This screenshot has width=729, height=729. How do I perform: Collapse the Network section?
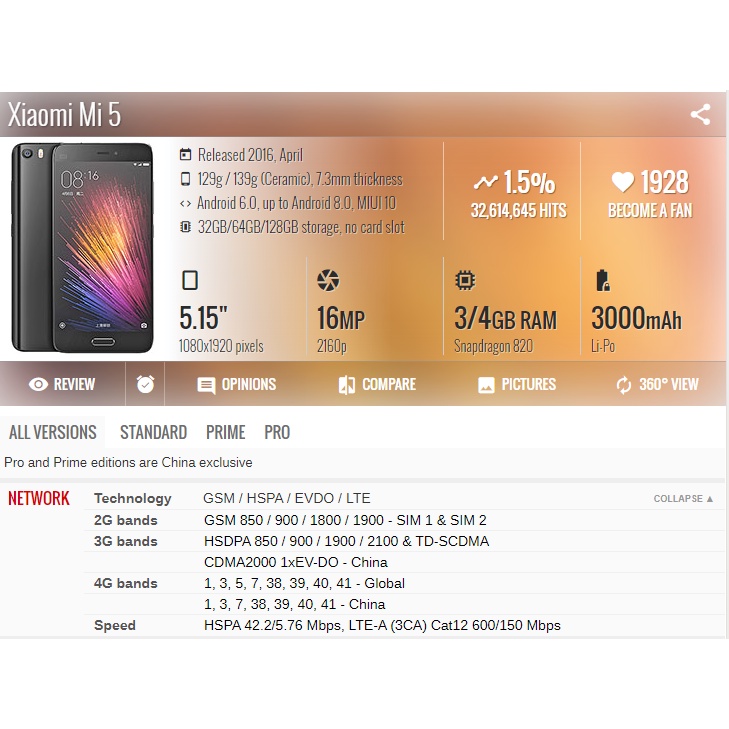pos(683,498)
